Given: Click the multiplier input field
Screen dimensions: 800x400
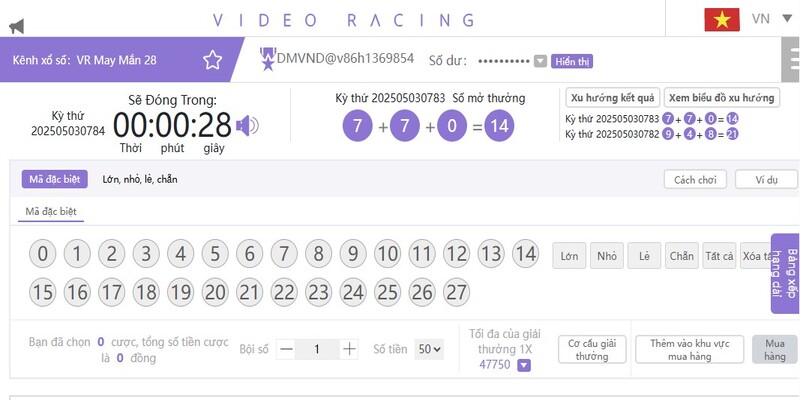Looking at the screenshot, I should point(317,349).
